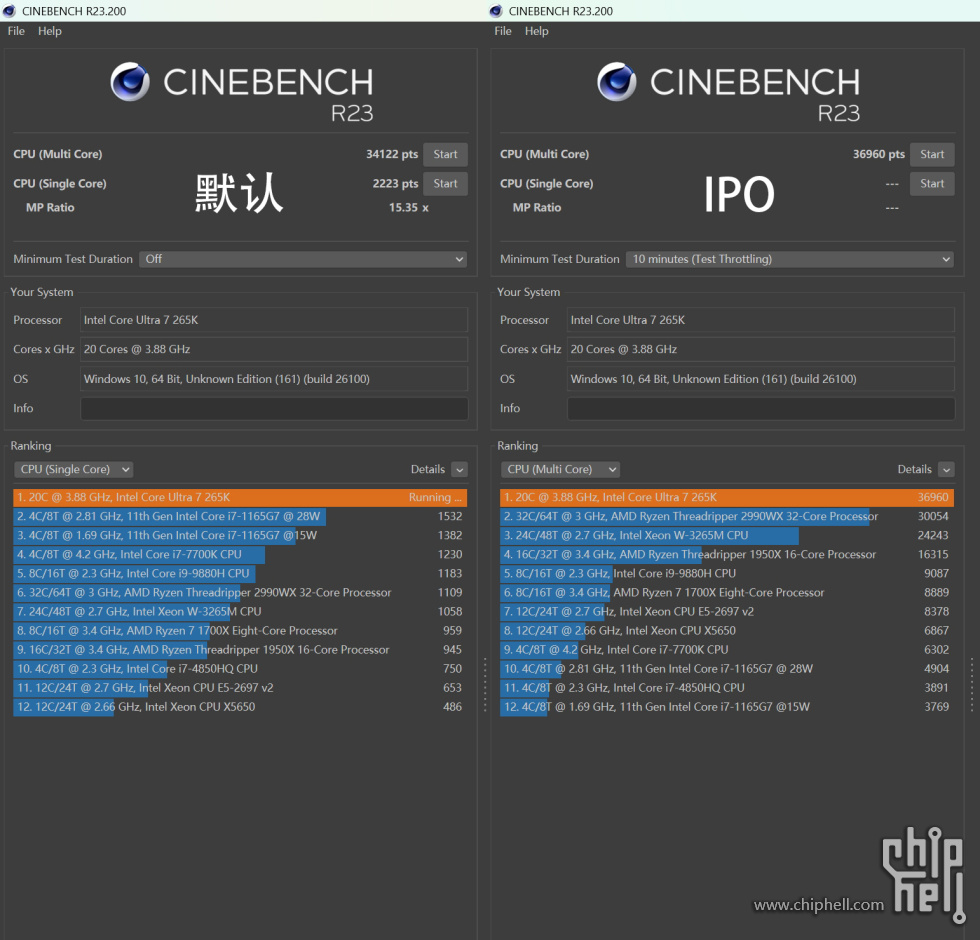The height and width of the screenshot is (940, 980).
Task: Start Single Core test in left window (2223 pts)
Action: 446,184
